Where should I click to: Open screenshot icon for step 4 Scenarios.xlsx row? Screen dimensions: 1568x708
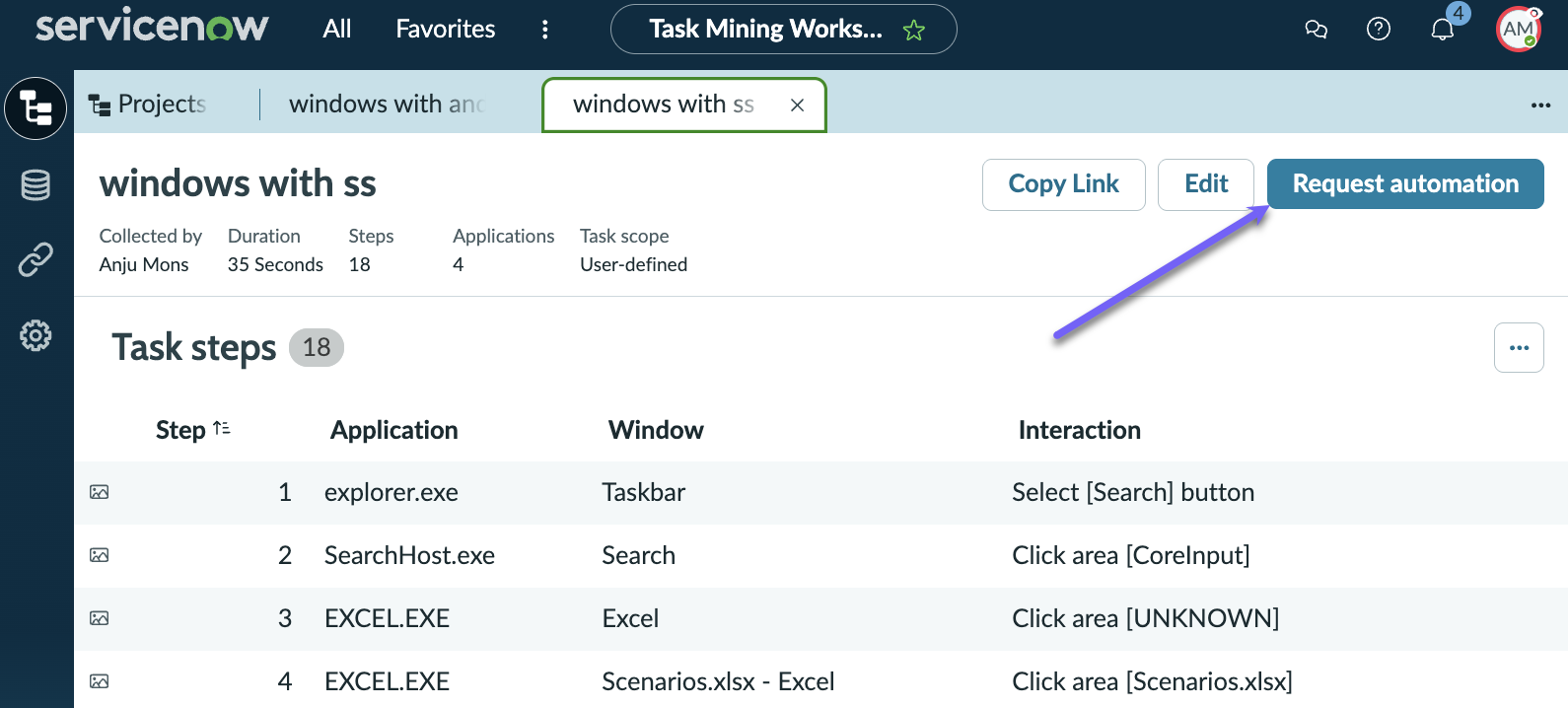coord(100,681)
